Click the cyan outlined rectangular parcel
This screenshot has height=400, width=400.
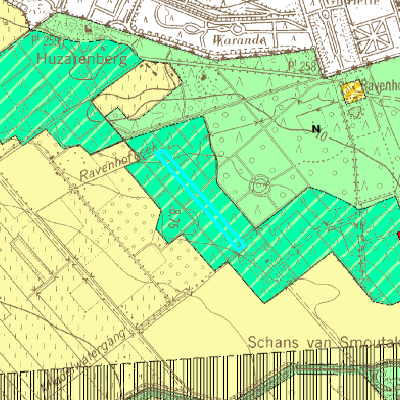(201, 200)
